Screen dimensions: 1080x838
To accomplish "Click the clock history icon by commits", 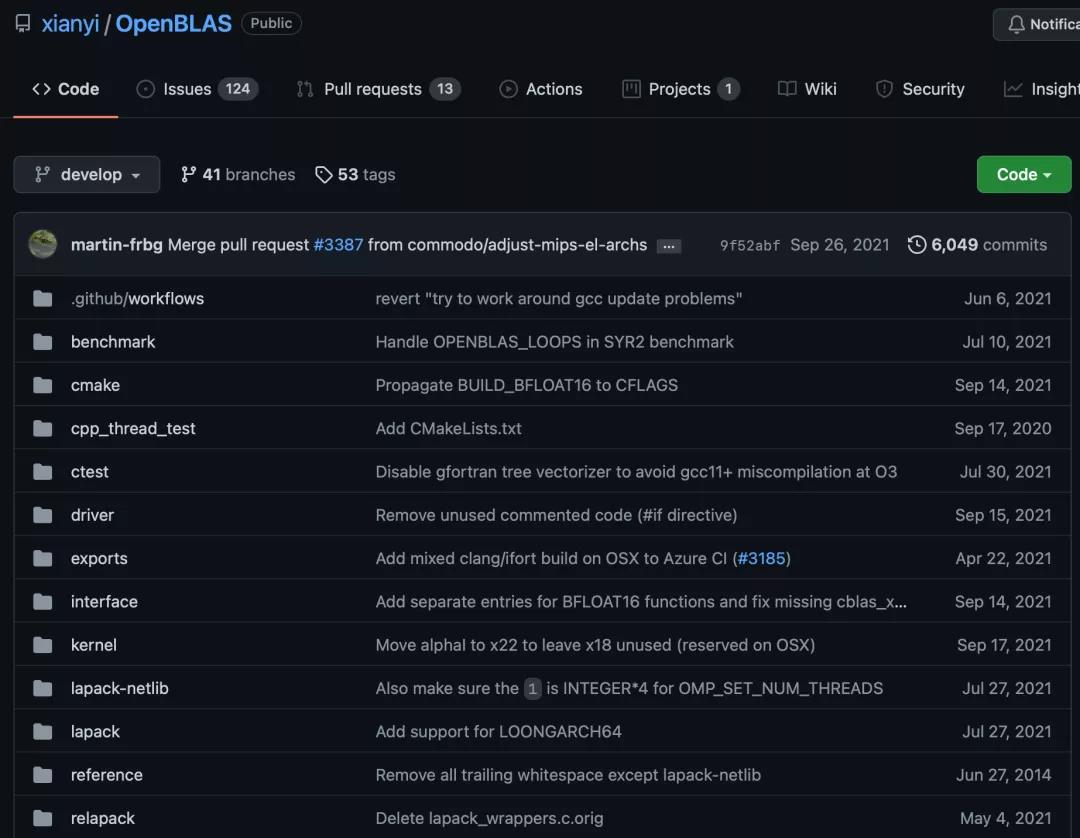I will pyautogui.click(x=916, y=245).
